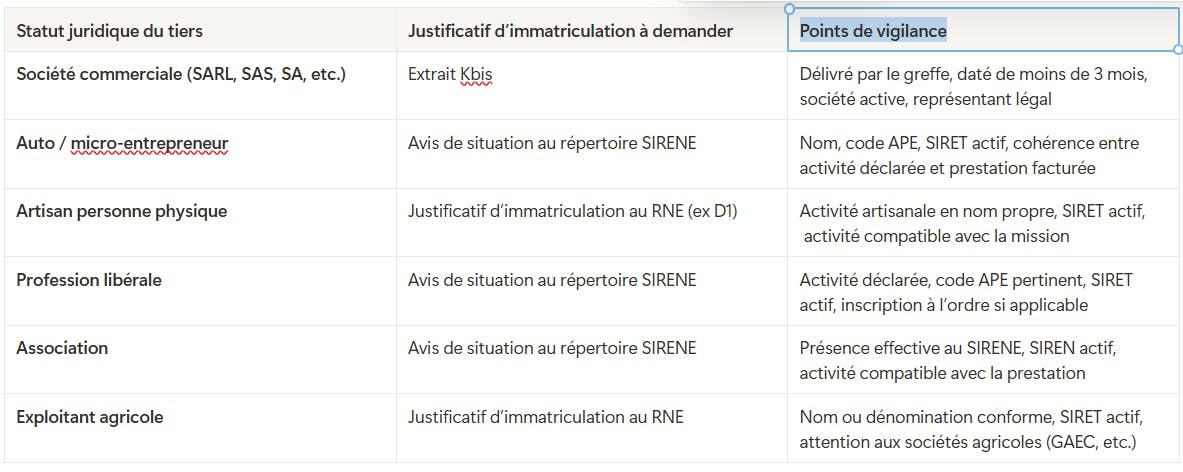This screenshot has width=1183, height=472.
Task: Select the 'Exploitant agricole' cell
Action: pyautogui.click(x=90, y=417)
